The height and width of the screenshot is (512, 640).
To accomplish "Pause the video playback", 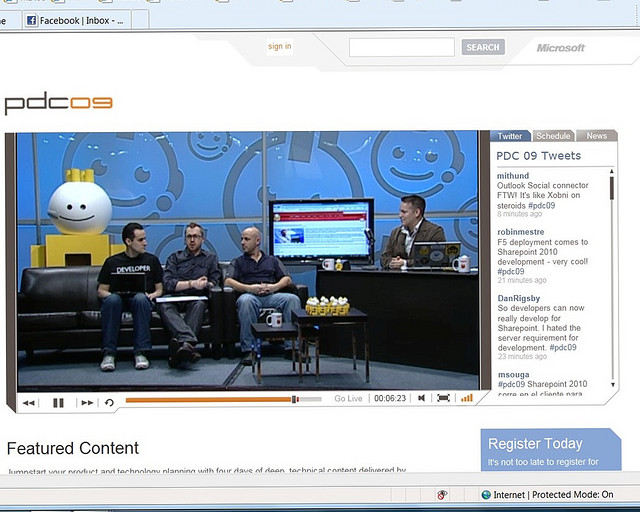I will (x=58, y=403).
